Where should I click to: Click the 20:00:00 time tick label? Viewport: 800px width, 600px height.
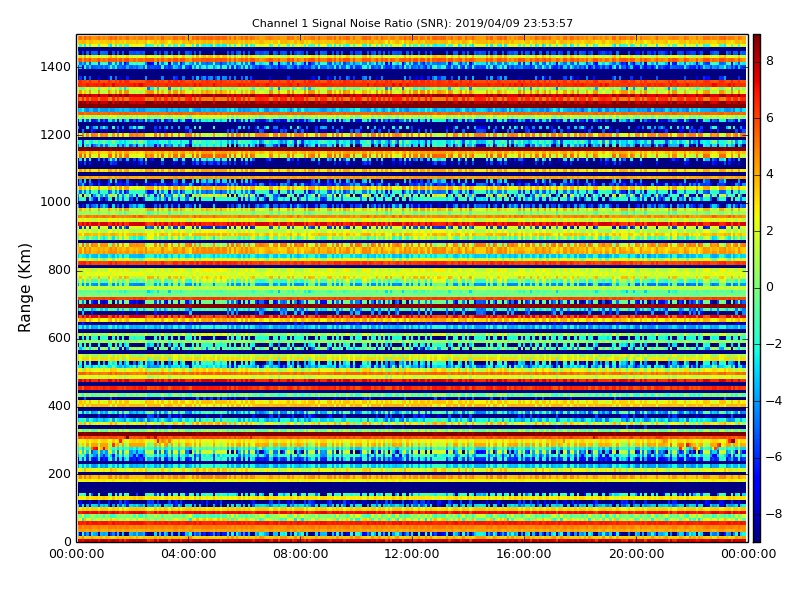tap(636, 554)
